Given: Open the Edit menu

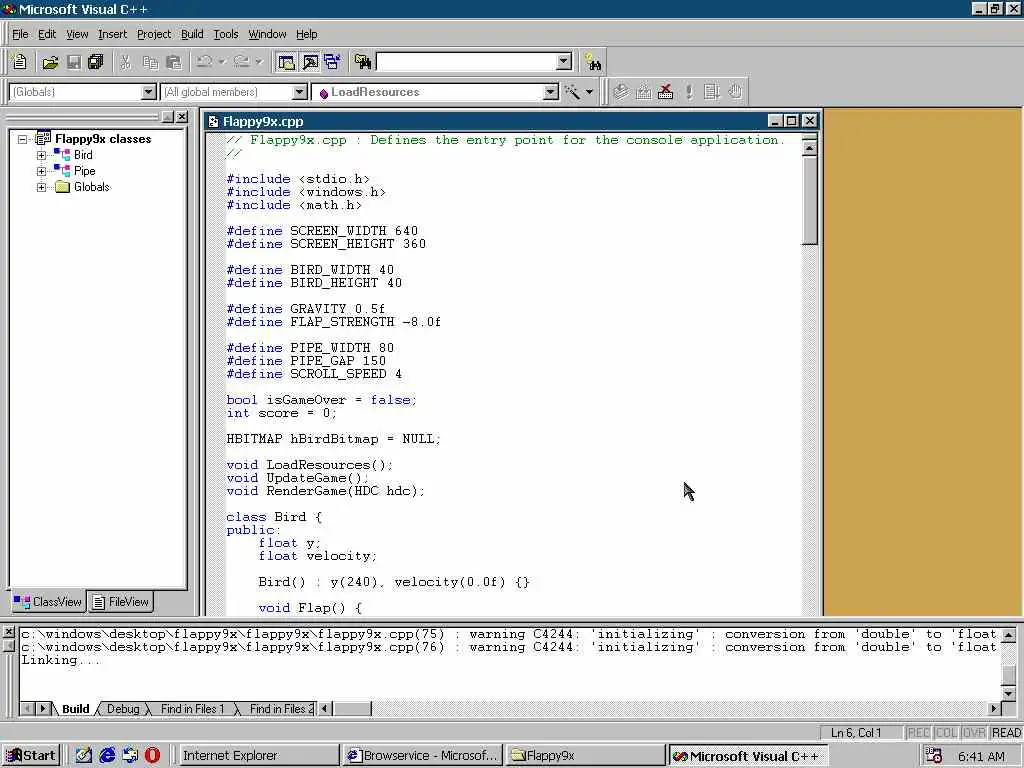Looking at the screenshot, I should pyautogui.click(x=47, y=34).
